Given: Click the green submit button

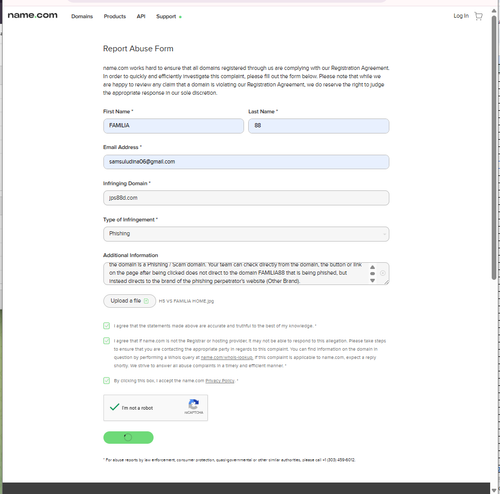Looking at the screenshot, I should click(x=128, y=437).
